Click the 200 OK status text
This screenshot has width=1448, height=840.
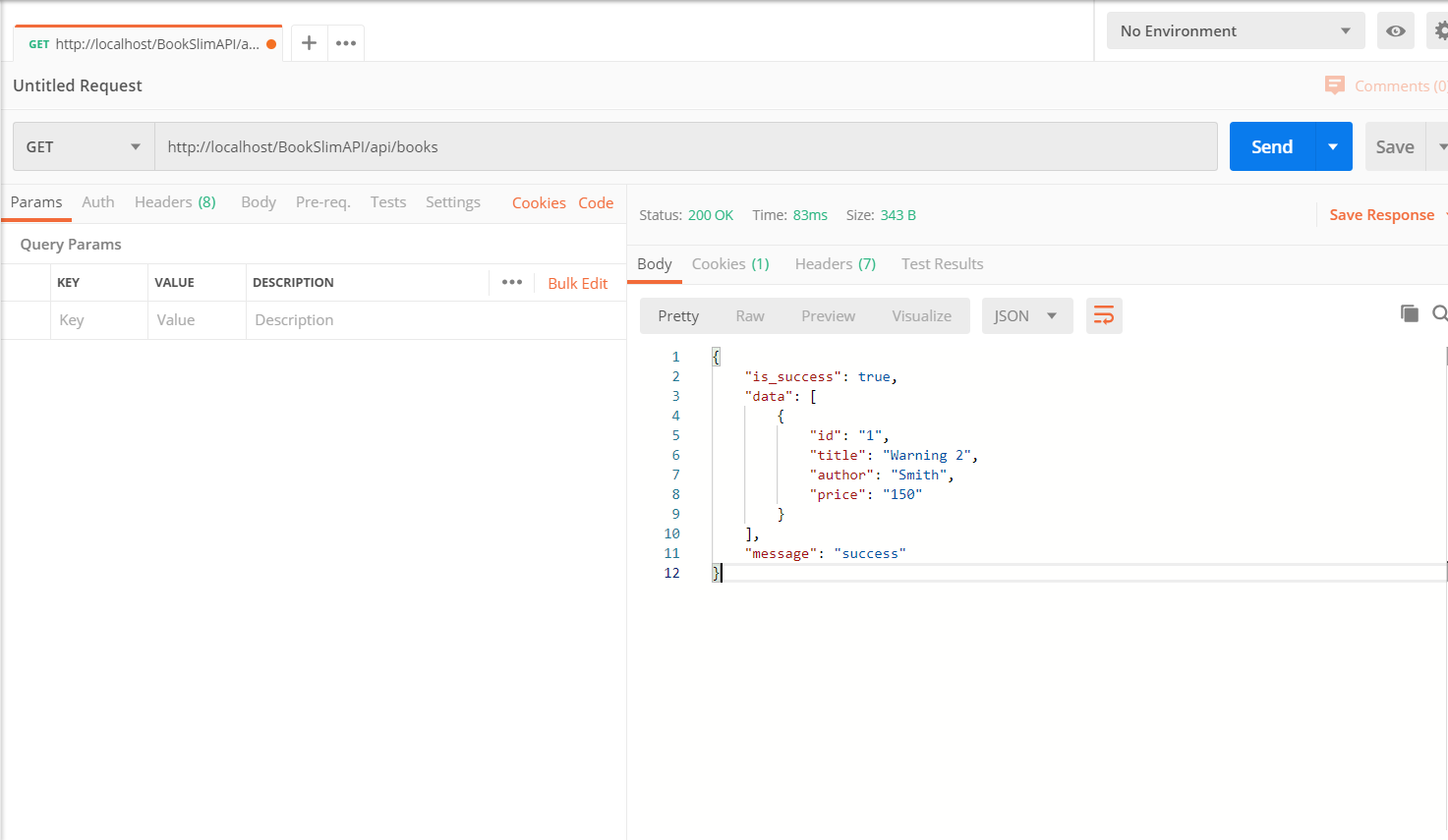click(x=711, y=215)
